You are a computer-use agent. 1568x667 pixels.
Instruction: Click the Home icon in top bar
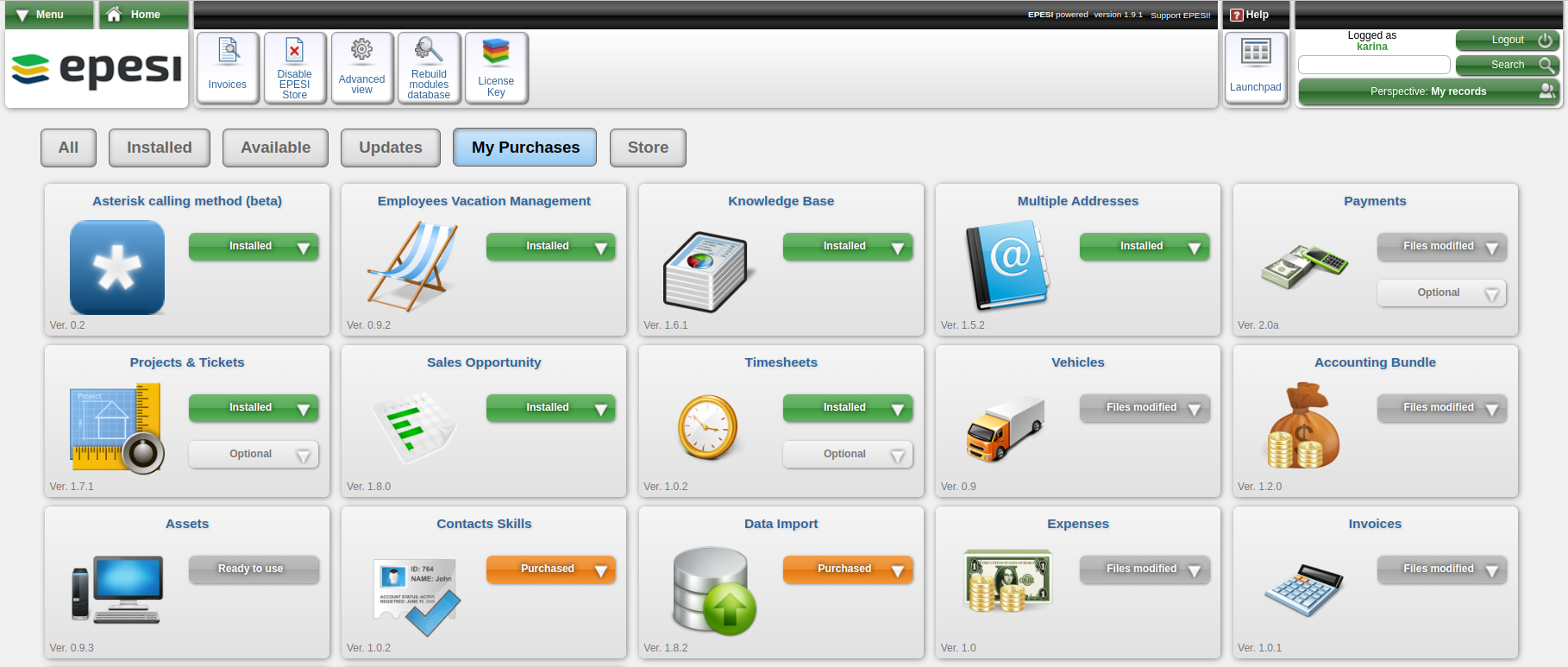114,15
